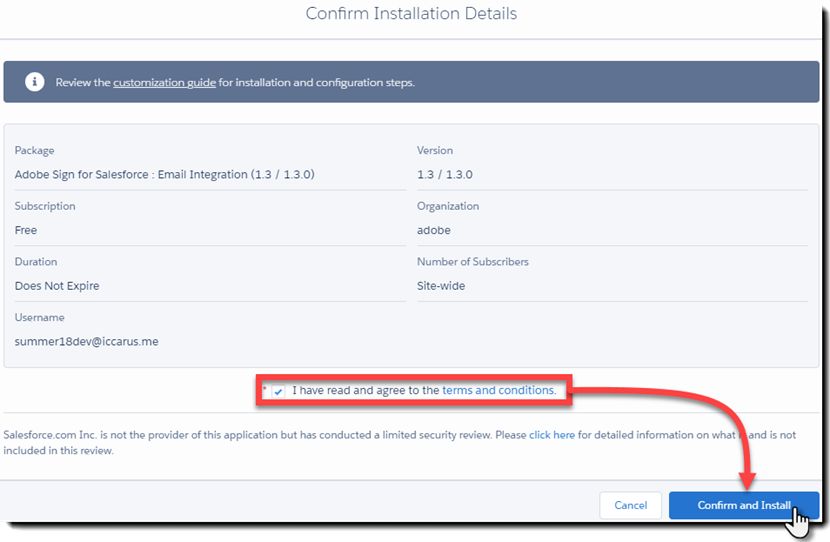Click the 'Username' field label
This screenshot has height=542, width=830.
pyautogui.click(x=40, y=317)
